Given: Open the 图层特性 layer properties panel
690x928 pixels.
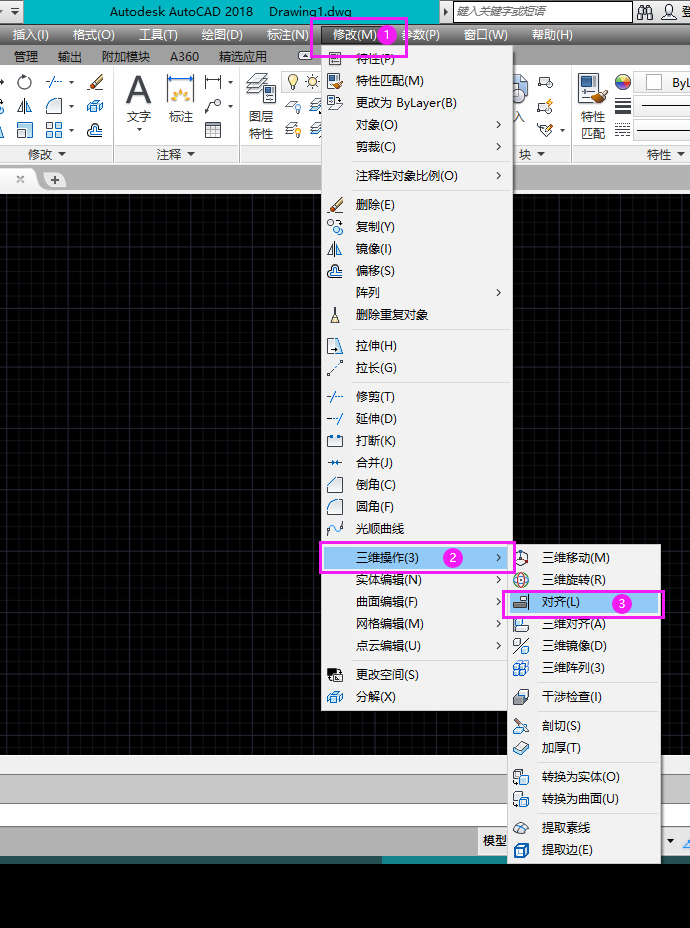Looking at the screenshot, I should [261, 107].
